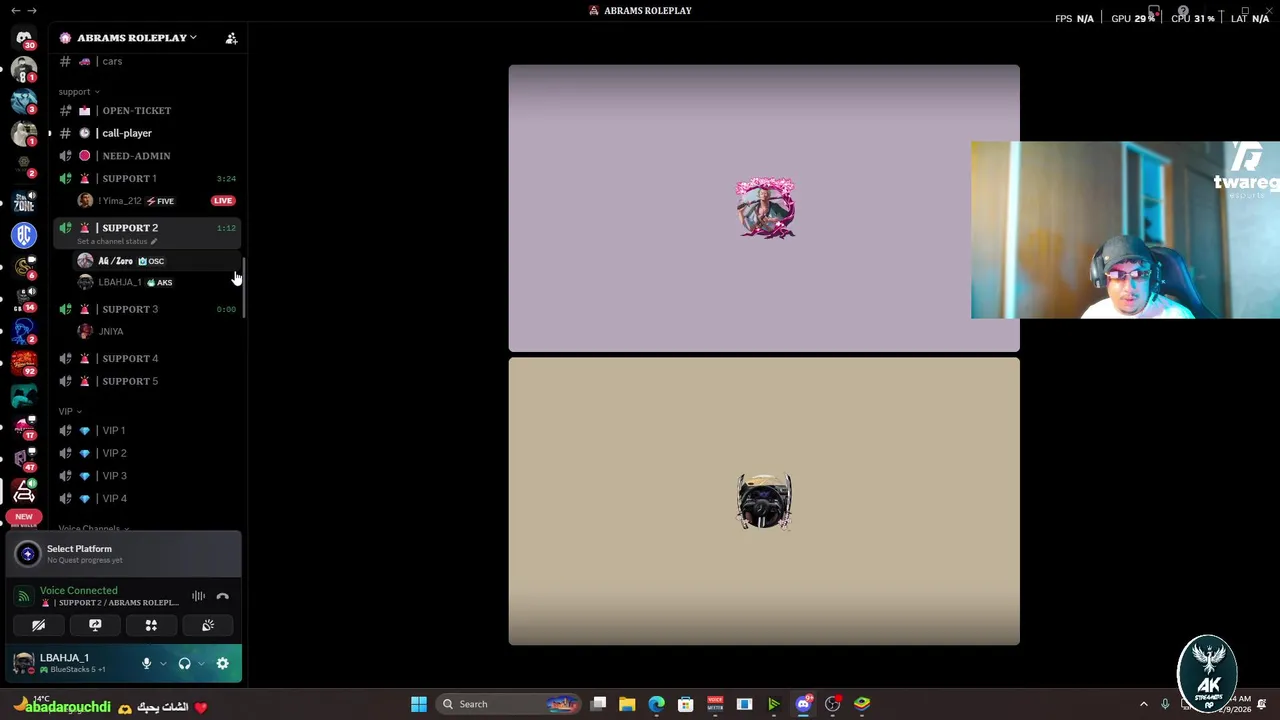
Task: Click Select Platform quest prompt
Action: [123, 553]
